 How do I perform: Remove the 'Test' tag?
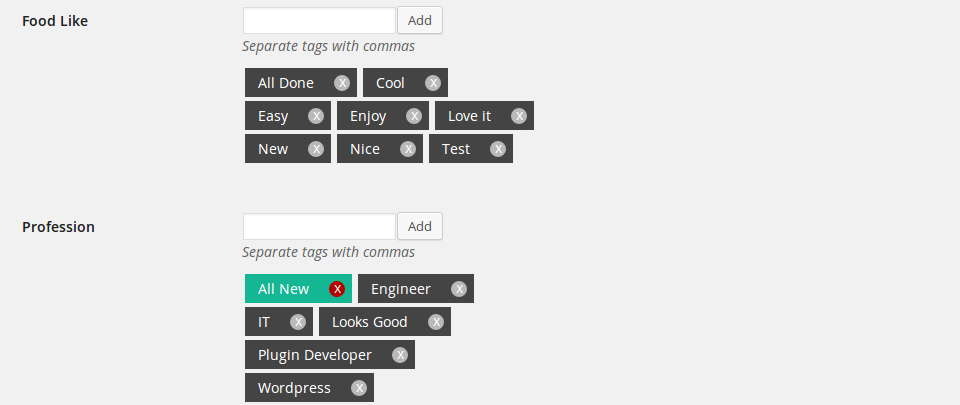(x=498, y=149)
